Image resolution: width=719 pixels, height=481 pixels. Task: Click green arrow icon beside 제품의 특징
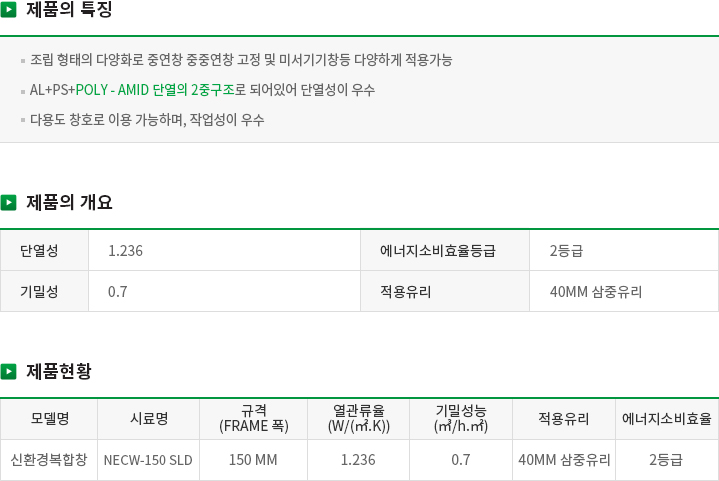pos(8,10)
